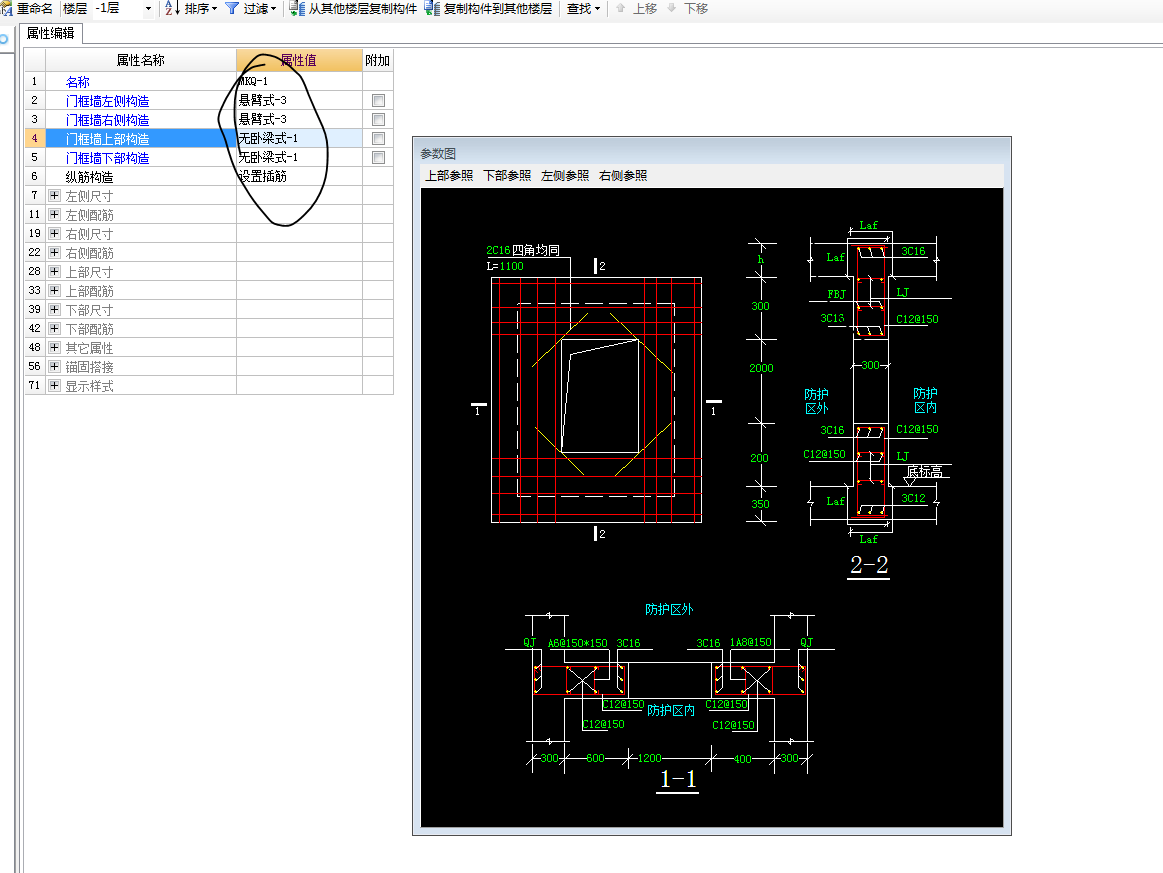
Task: Click the 600 dimension in section 1-1
Action: click(x=595, y=758)
